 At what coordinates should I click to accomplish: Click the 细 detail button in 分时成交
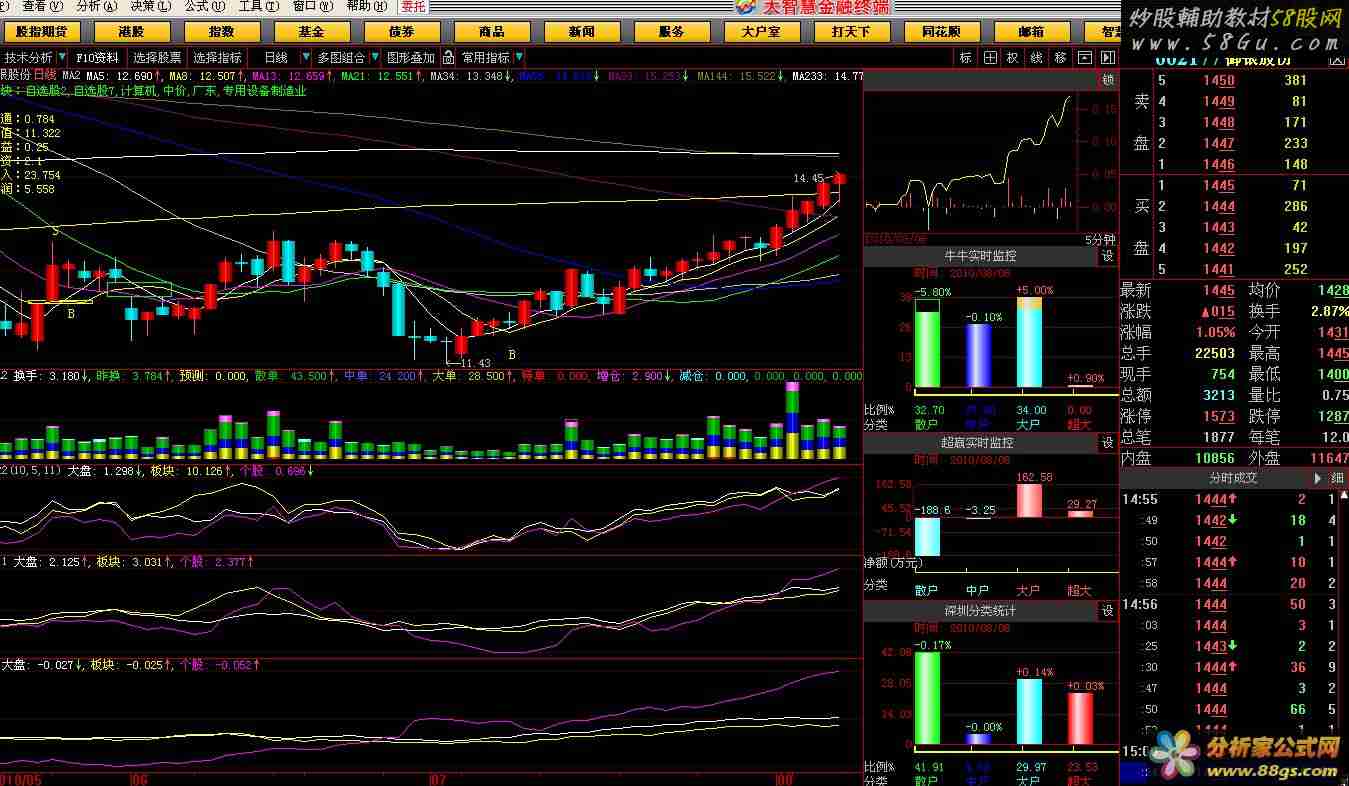pos(1337,478)
